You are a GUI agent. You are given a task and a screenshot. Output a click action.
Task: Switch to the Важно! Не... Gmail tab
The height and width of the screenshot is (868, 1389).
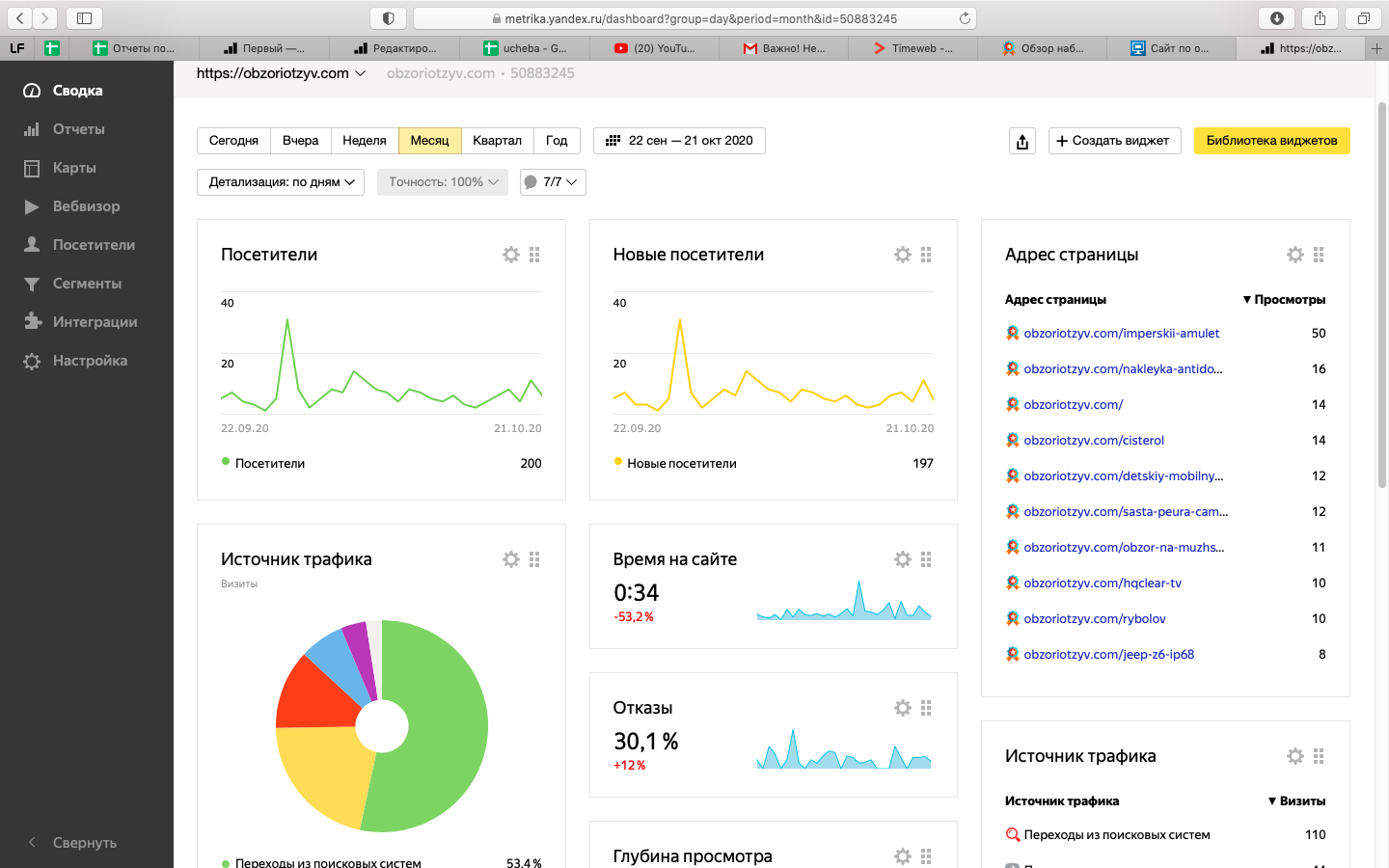coord(783,48)
